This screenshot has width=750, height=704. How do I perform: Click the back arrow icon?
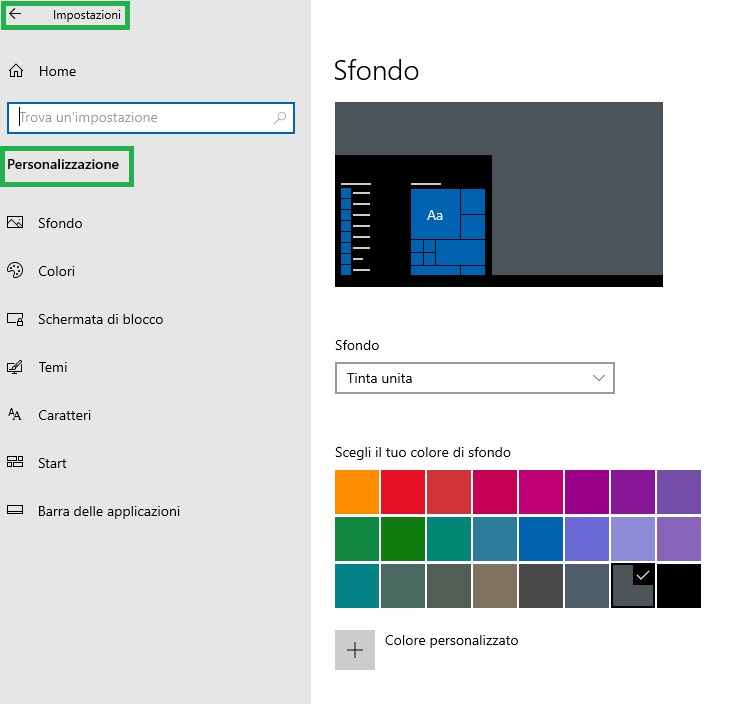pos(15,14)
